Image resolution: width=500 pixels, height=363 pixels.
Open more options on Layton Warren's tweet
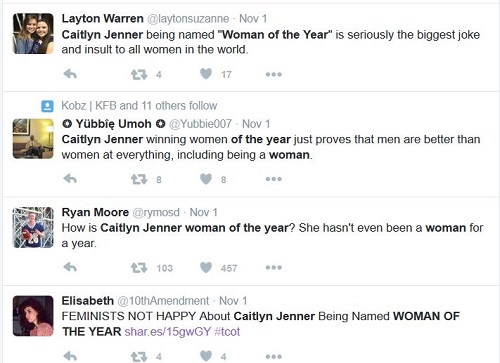point(274,74)
